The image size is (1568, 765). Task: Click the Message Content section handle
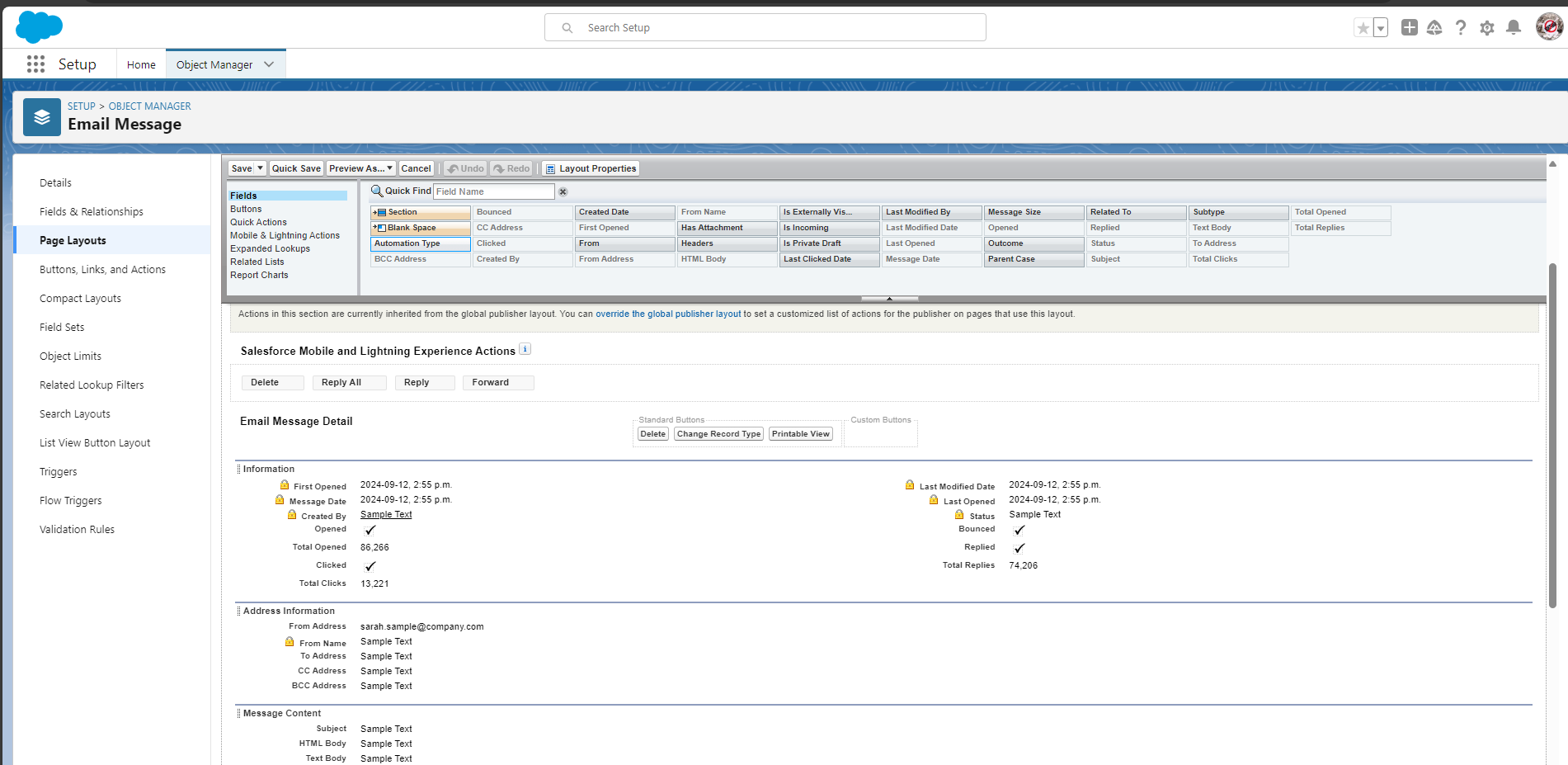(x=239, y=713)
